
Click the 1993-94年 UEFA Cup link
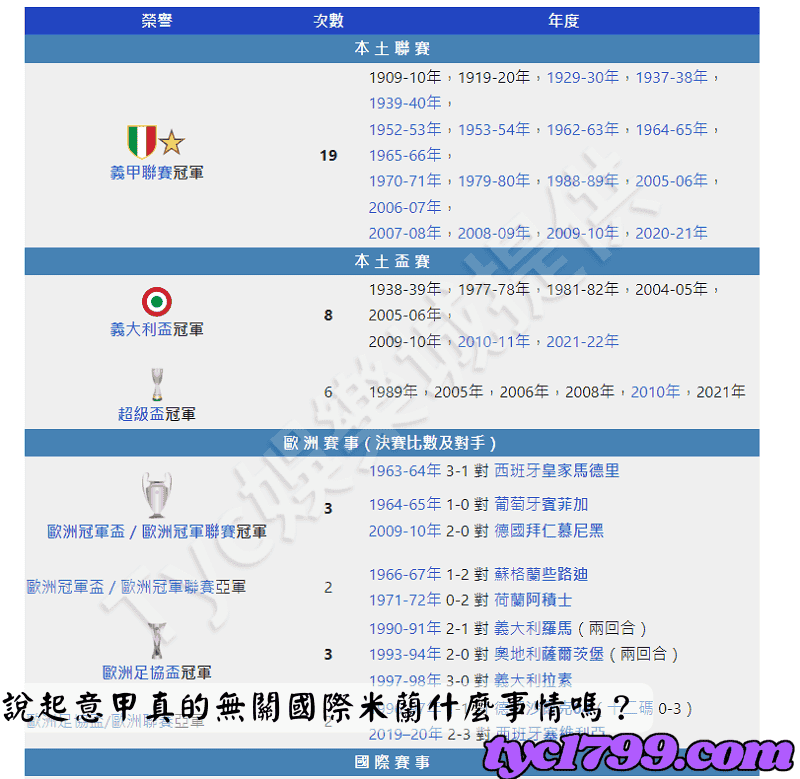click(x=405, y=654)
